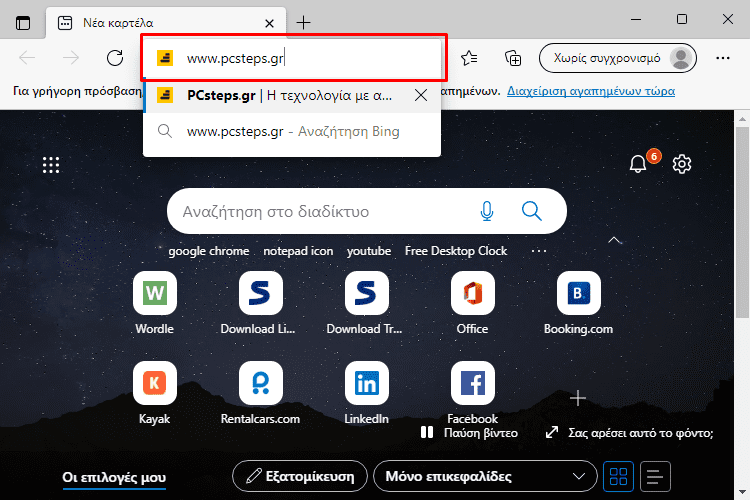Image resolution: width=750 pixels, height=500 pixels.
Task: Click Σας αρέσει αυτό το φόντο
Action: (629, 433)
